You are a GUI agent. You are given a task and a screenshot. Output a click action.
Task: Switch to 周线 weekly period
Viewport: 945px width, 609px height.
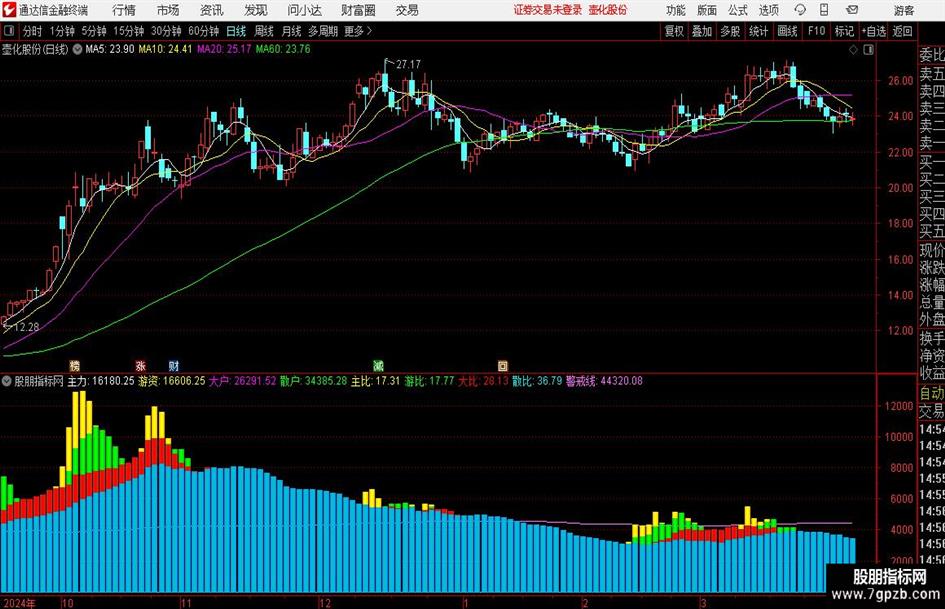pyautogui.click(x=264, y=31)
